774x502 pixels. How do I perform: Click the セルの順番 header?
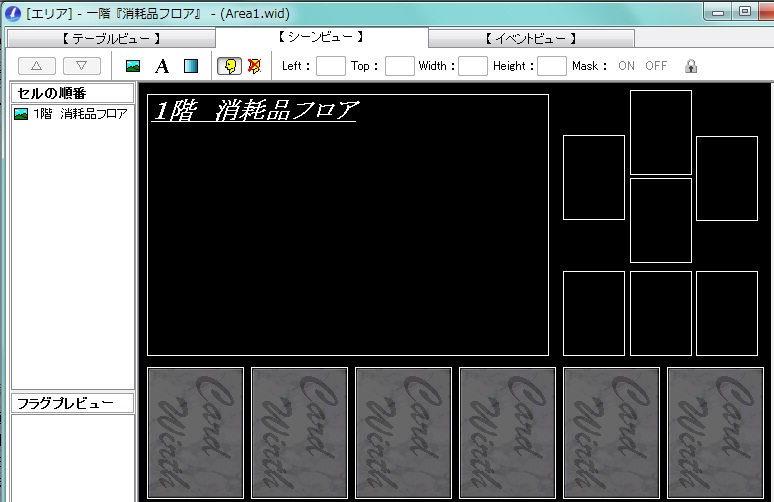tap(73, 93)
